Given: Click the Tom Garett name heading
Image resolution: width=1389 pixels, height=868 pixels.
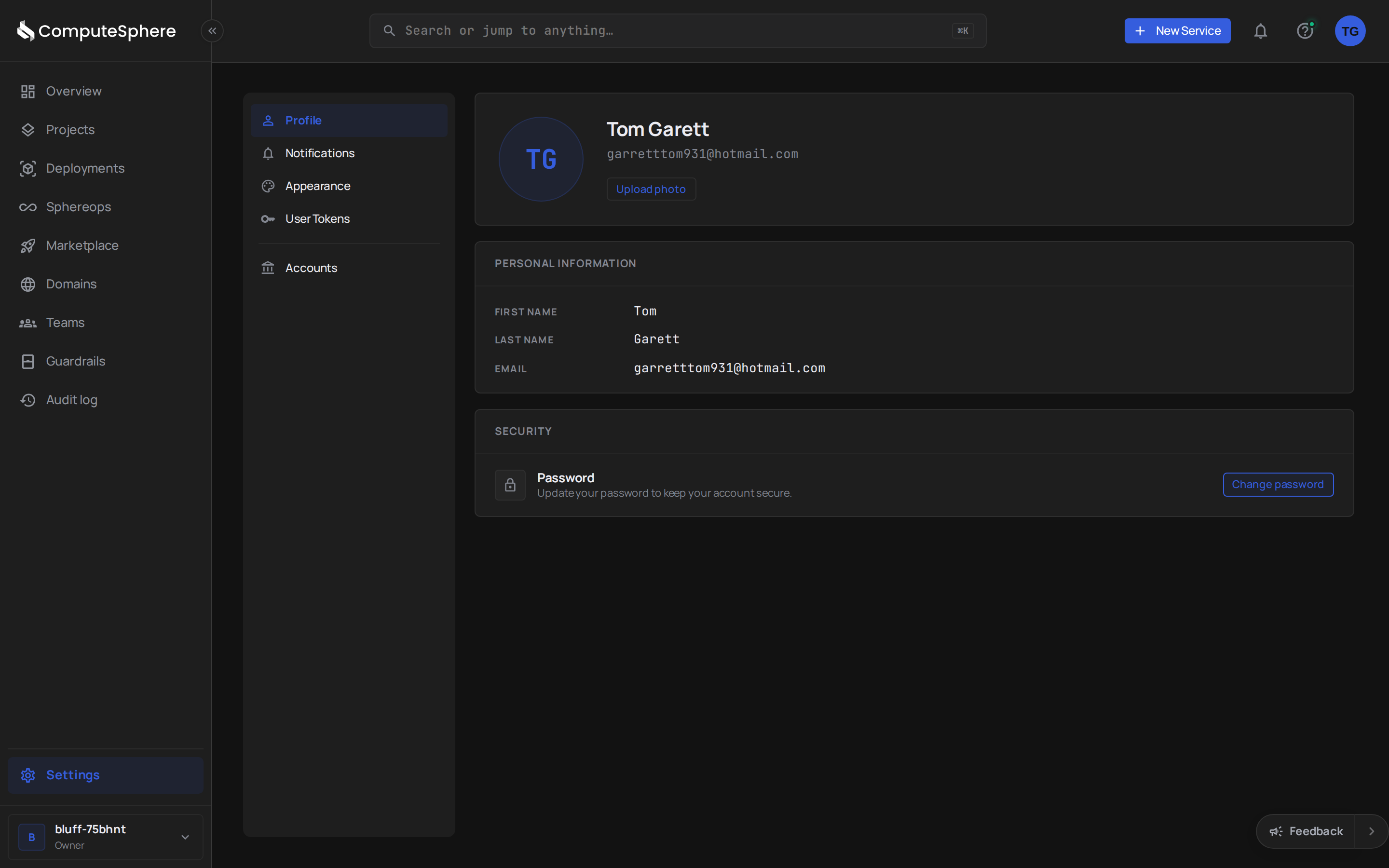Looking at the screenshot, I should (658, 129).
